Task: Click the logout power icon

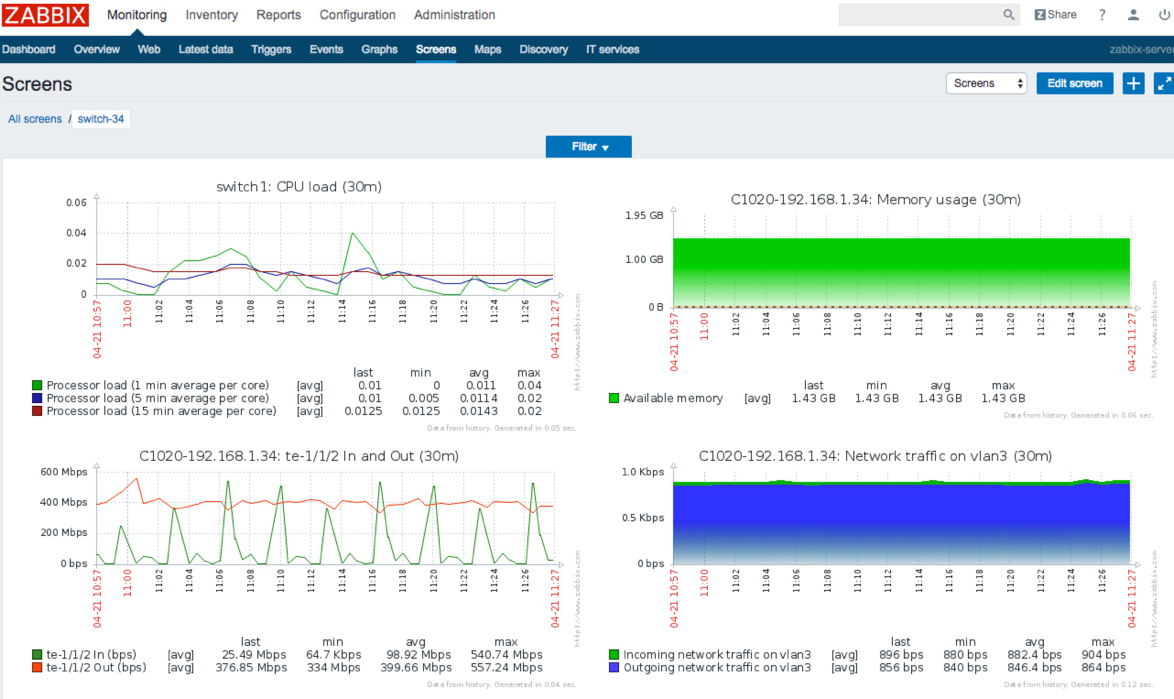Action: pyautogui.click(x=1163, y=15)
